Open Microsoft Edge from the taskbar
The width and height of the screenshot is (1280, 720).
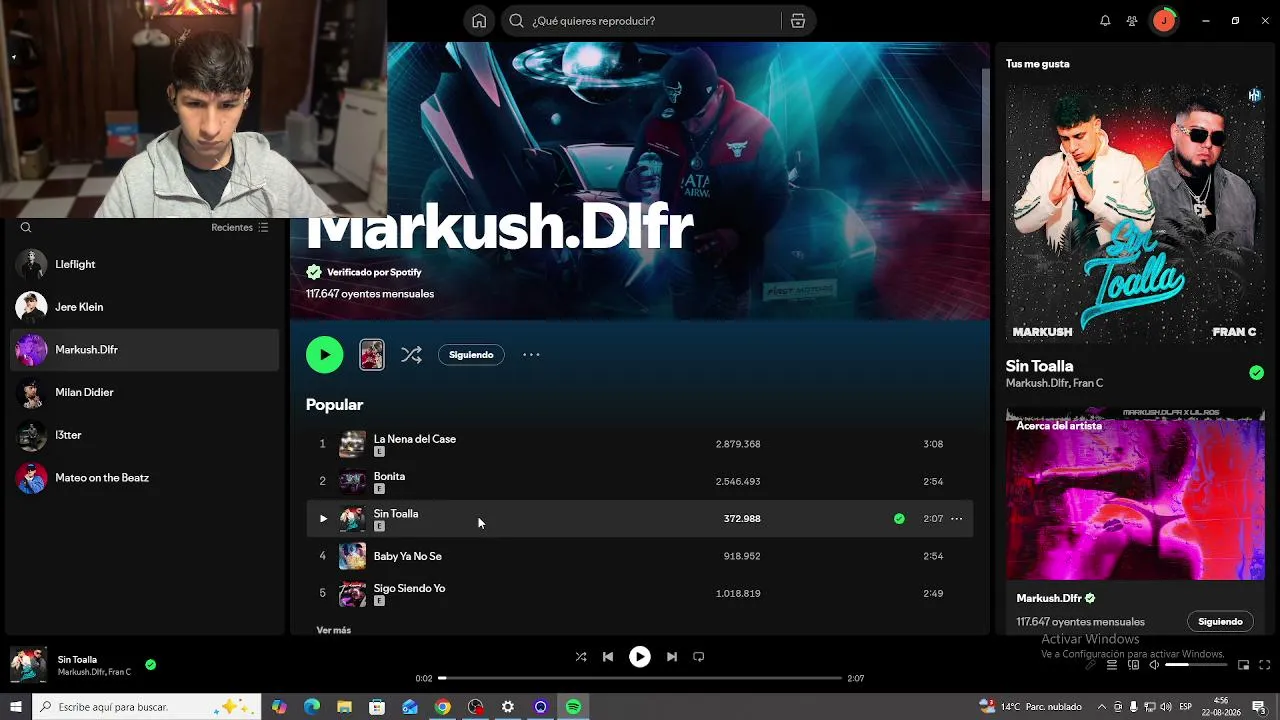point(312,707)
